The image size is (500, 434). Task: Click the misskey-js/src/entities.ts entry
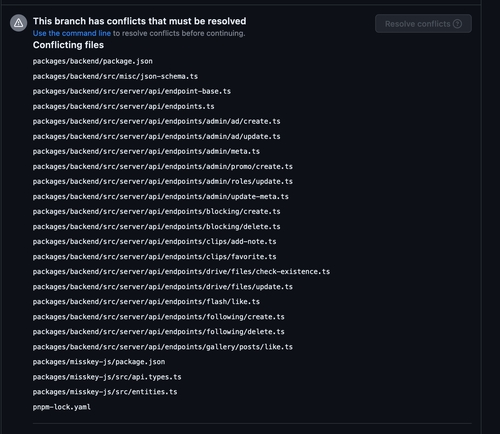pyautogui.click(x=105, y=392)
